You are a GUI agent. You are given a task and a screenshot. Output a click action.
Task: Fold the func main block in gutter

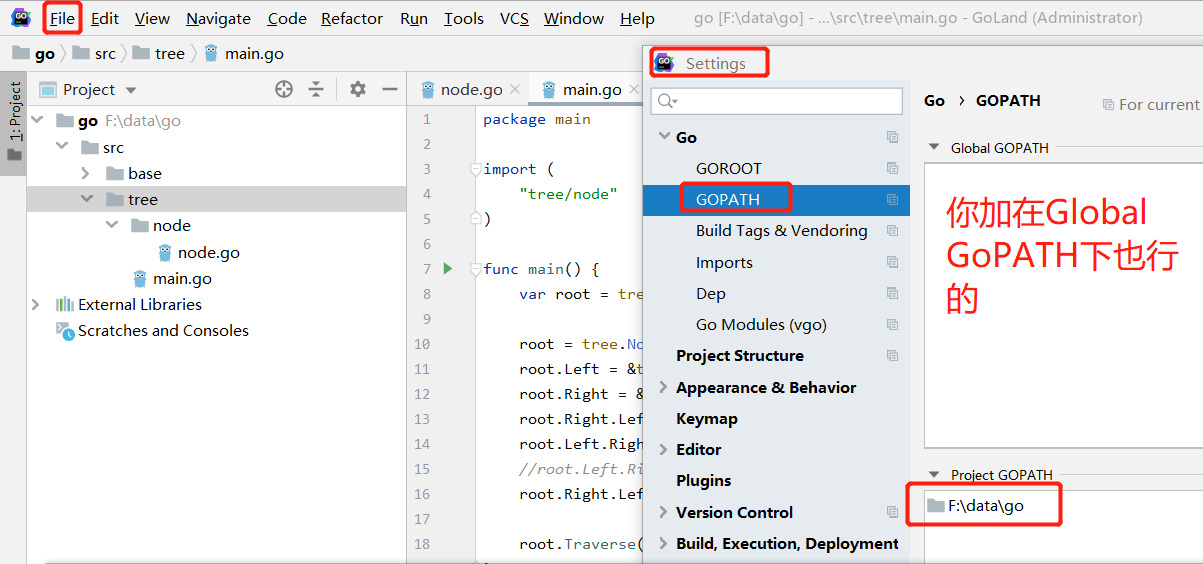(476, 269)
